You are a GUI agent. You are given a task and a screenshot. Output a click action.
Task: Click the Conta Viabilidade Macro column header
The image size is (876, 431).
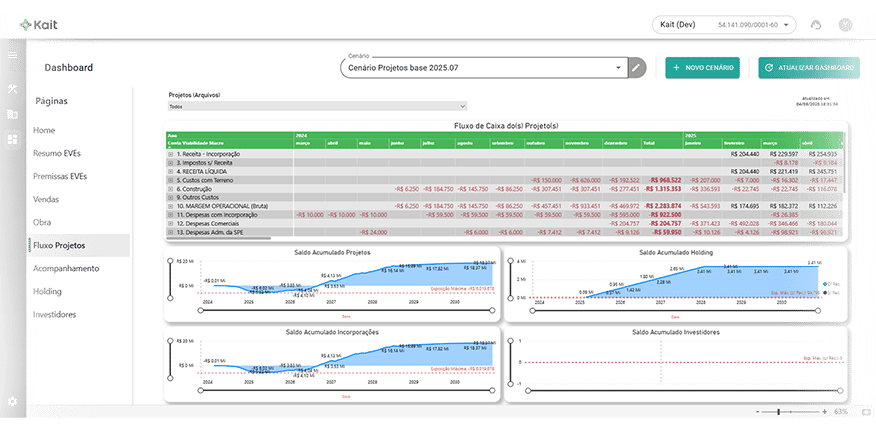tap(230, 143)
